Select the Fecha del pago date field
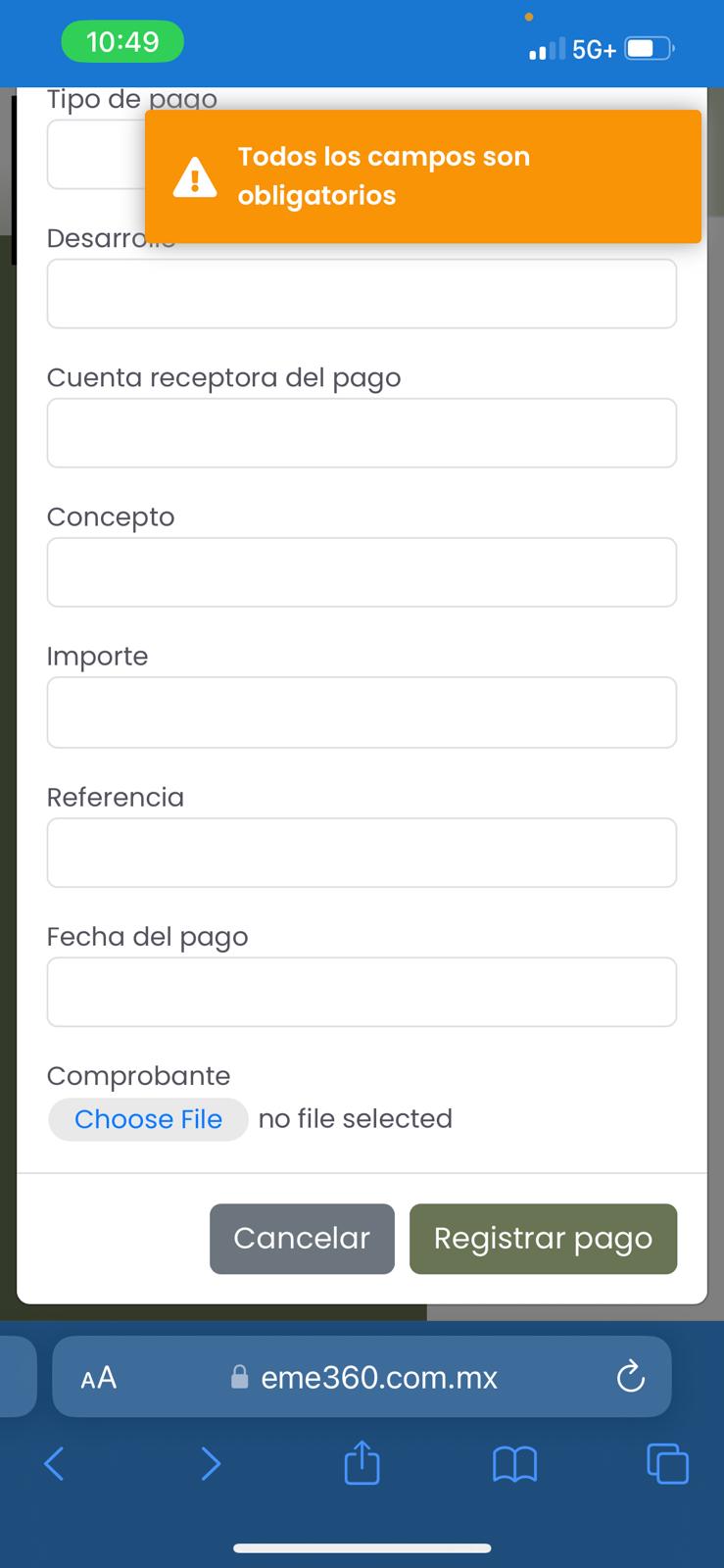The image size is (724, 1568). (362, 992)
